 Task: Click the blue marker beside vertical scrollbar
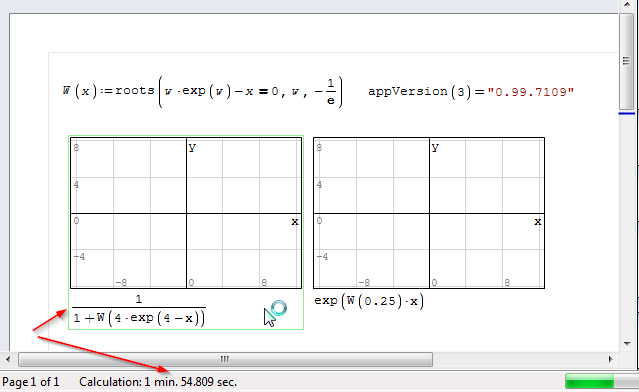tap(627, 113)
